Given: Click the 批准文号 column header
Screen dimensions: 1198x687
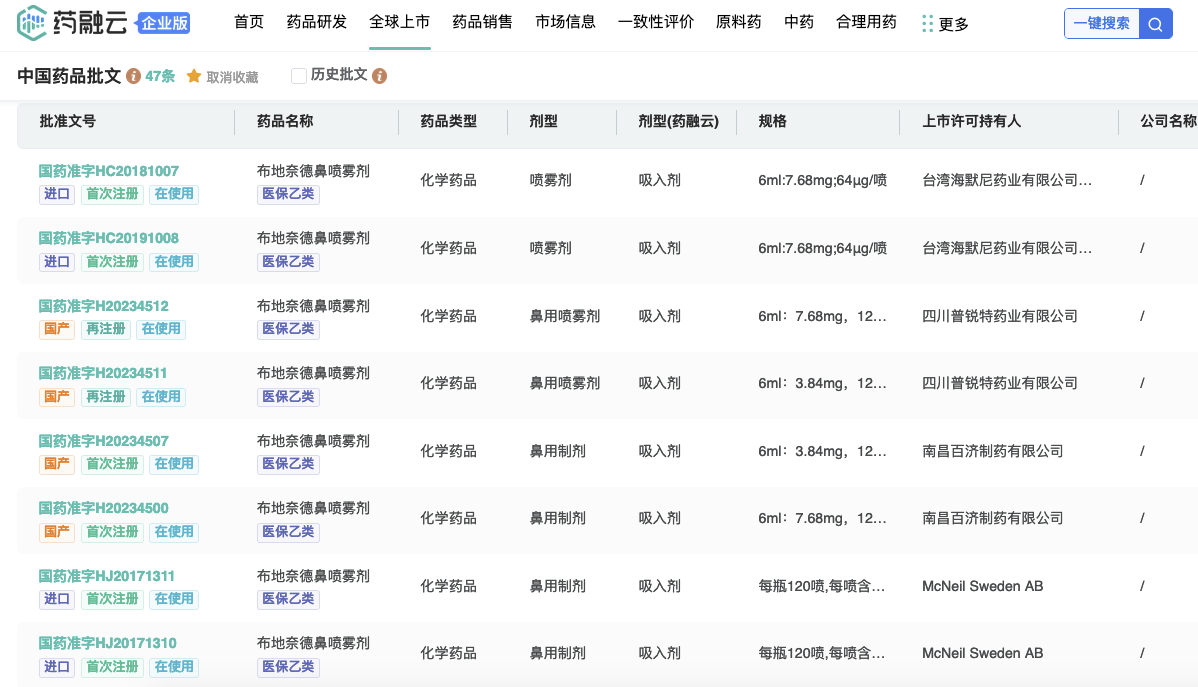Looking at the screenshot, I should [x=68, y=121].
